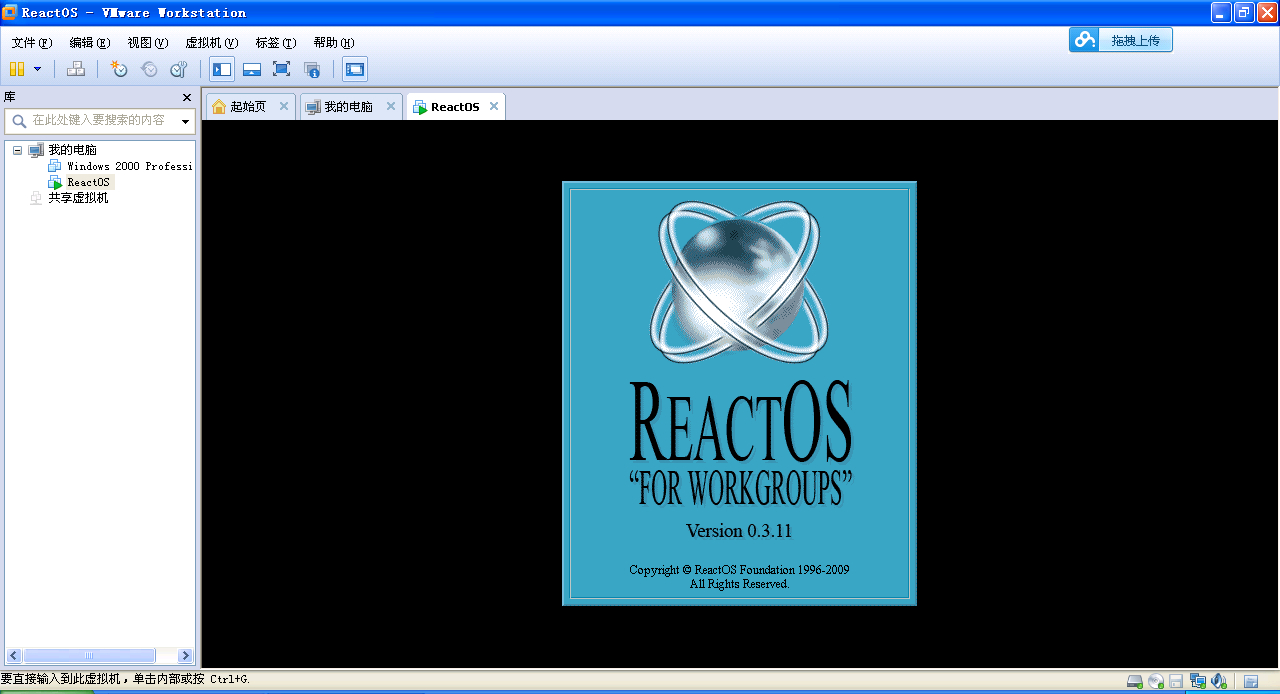Select 我的电脑 in the library tree
This screenshot has height=694, width=1280.
click(x=72, y=150)
